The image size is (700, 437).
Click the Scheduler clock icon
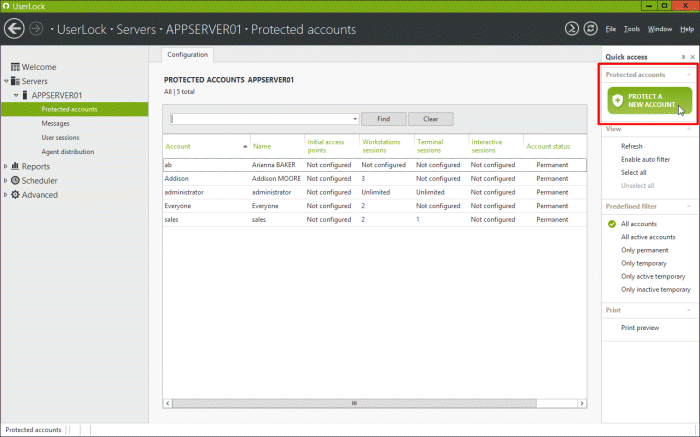click(x=15, y=181)
